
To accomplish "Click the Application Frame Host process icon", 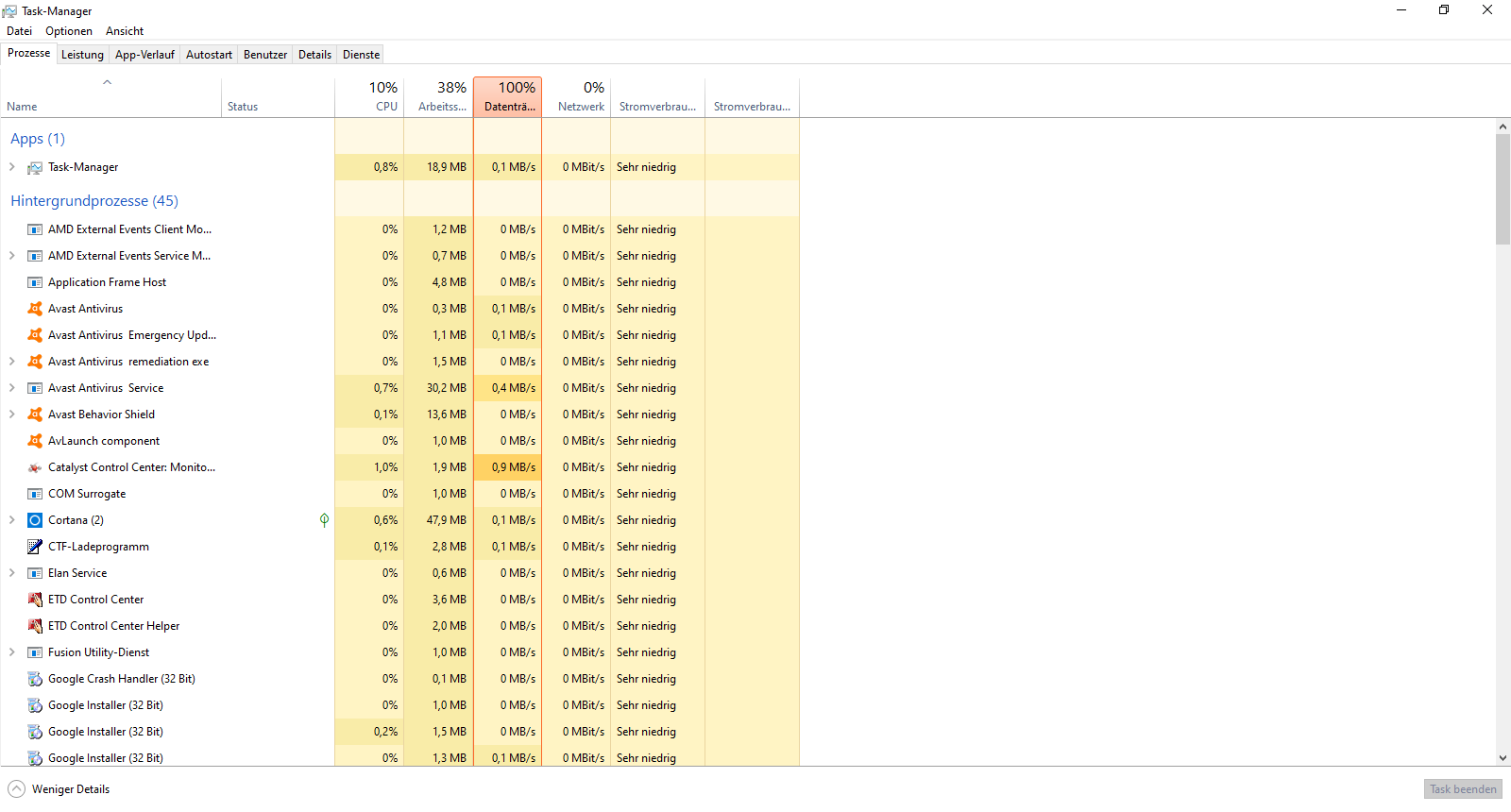I will (35, 282).
